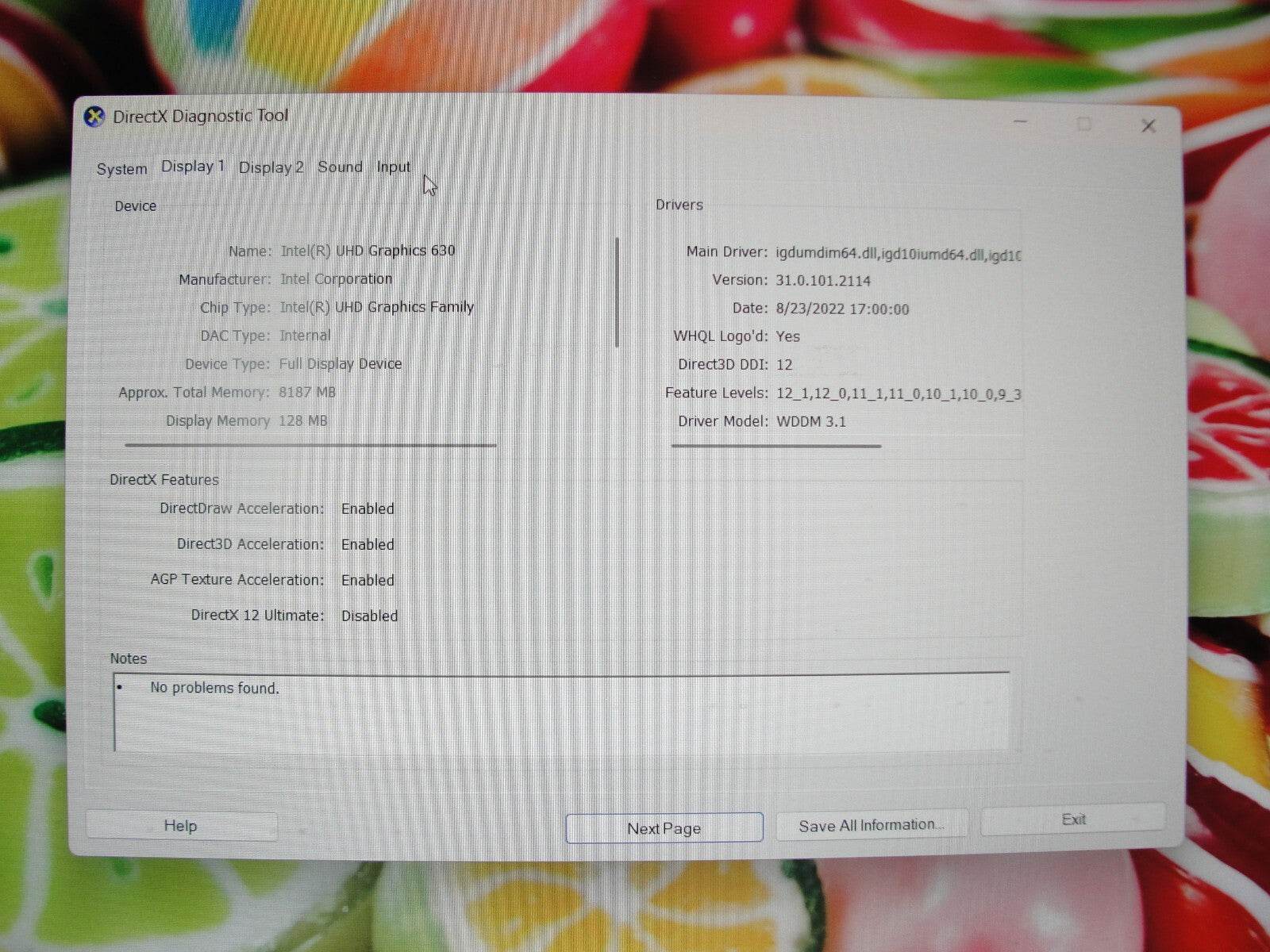The height and width of the screenshot is (952, 1270).
Task: Open the Help button
Action: point(180,825)
